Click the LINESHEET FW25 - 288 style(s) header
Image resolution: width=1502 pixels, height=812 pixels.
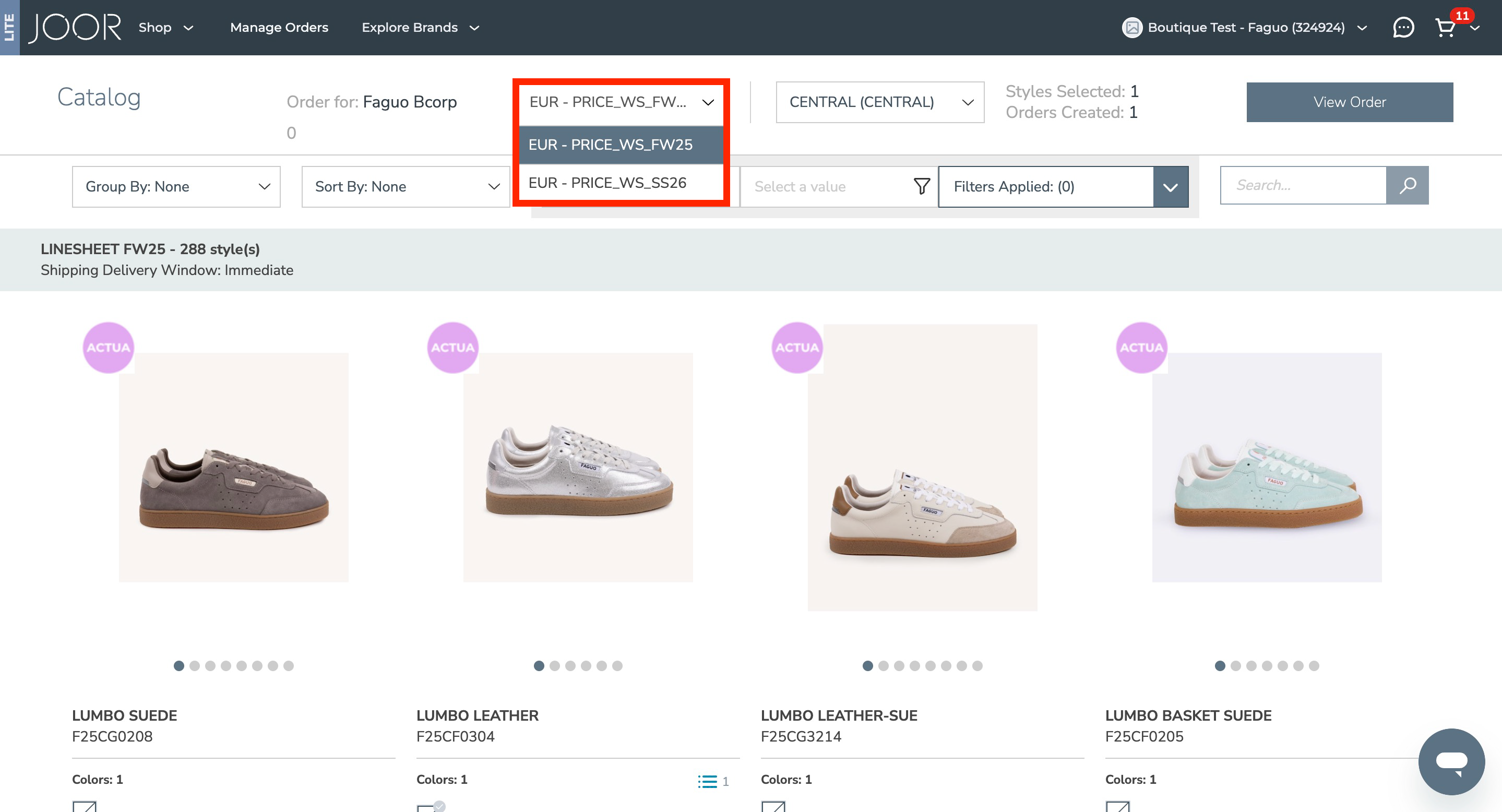pos(150,249)
